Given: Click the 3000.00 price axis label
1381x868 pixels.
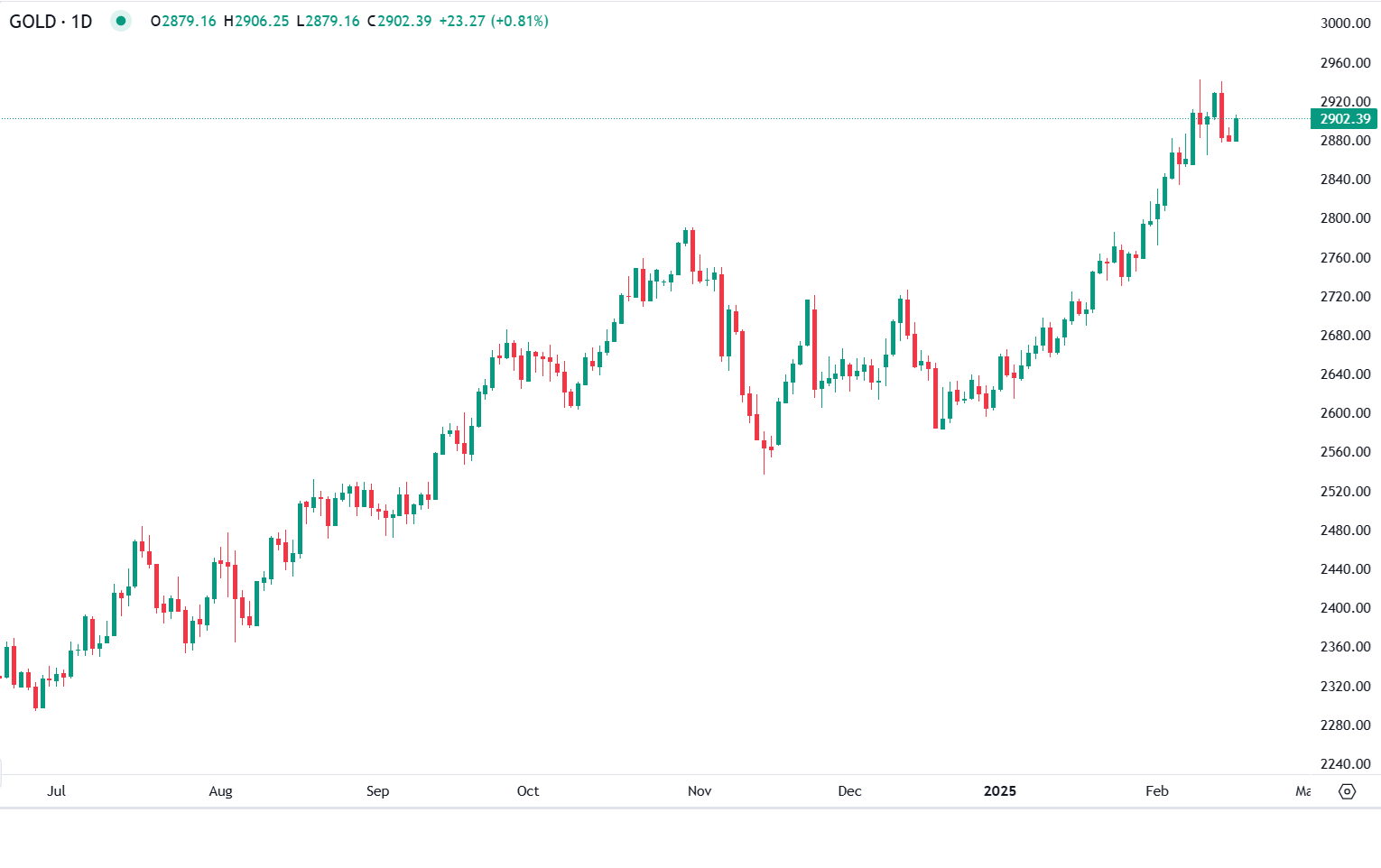Looking at the screenshot, I should (x=1345, y=23).
